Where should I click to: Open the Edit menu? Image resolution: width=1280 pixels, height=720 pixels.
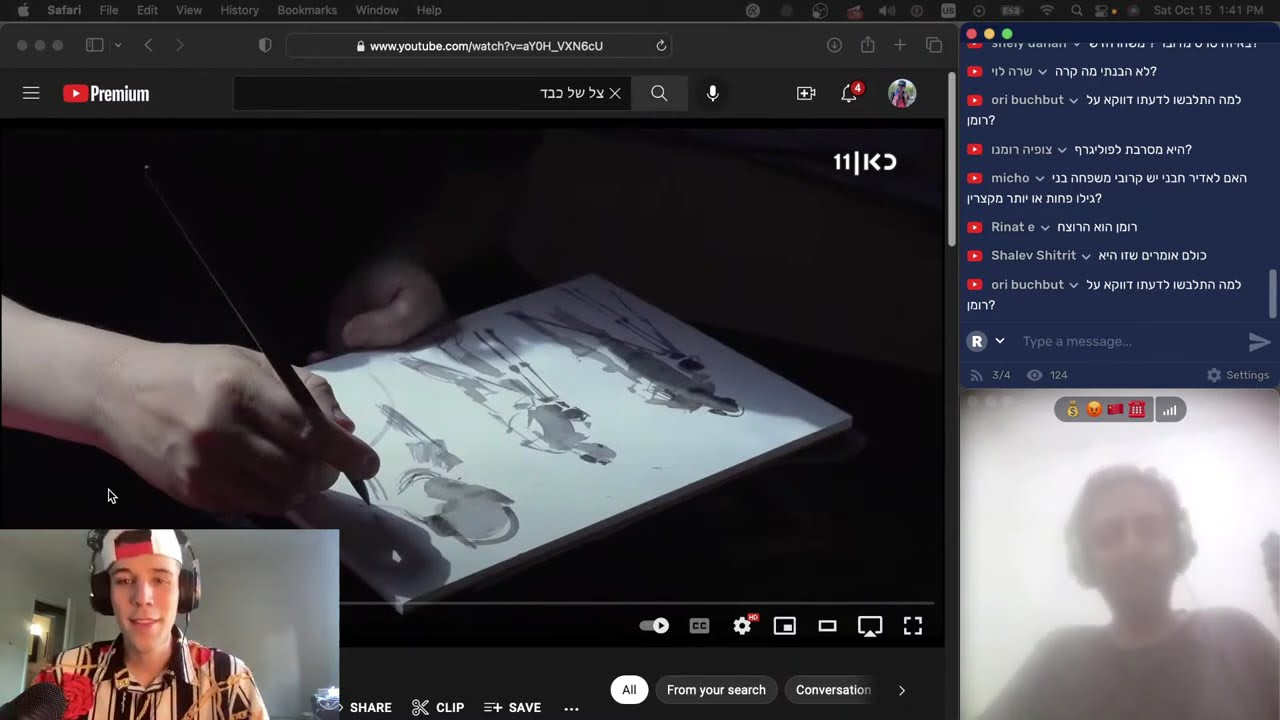147,10
